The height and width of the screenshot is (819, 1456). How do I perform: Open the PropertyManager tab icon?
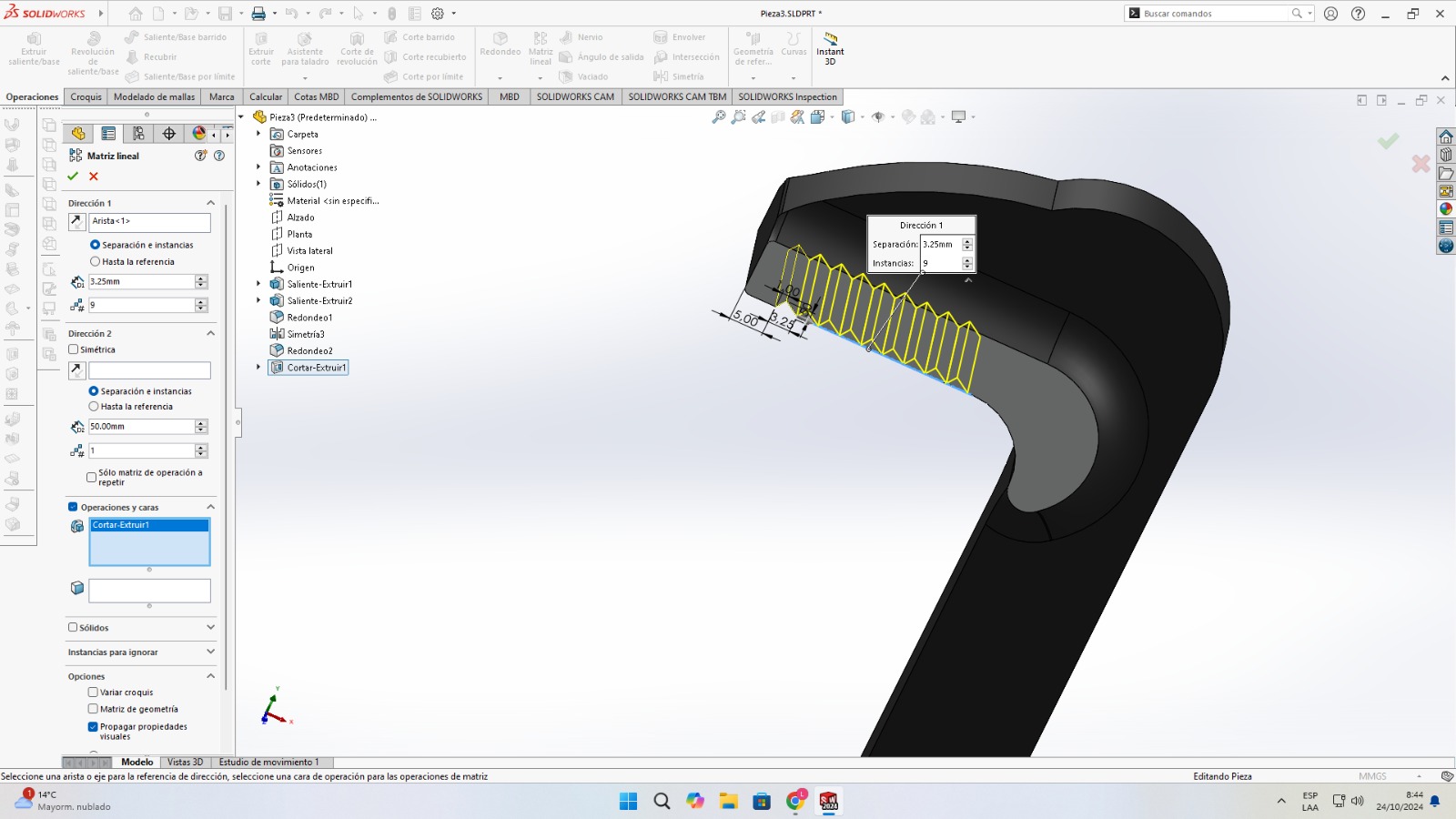click(x=108, y=134)
